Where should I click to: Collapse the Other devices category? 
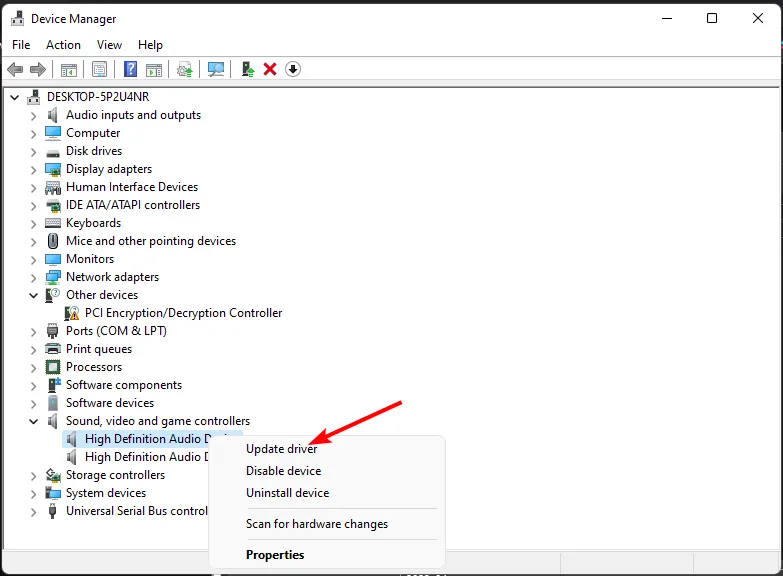click(33, 295)
